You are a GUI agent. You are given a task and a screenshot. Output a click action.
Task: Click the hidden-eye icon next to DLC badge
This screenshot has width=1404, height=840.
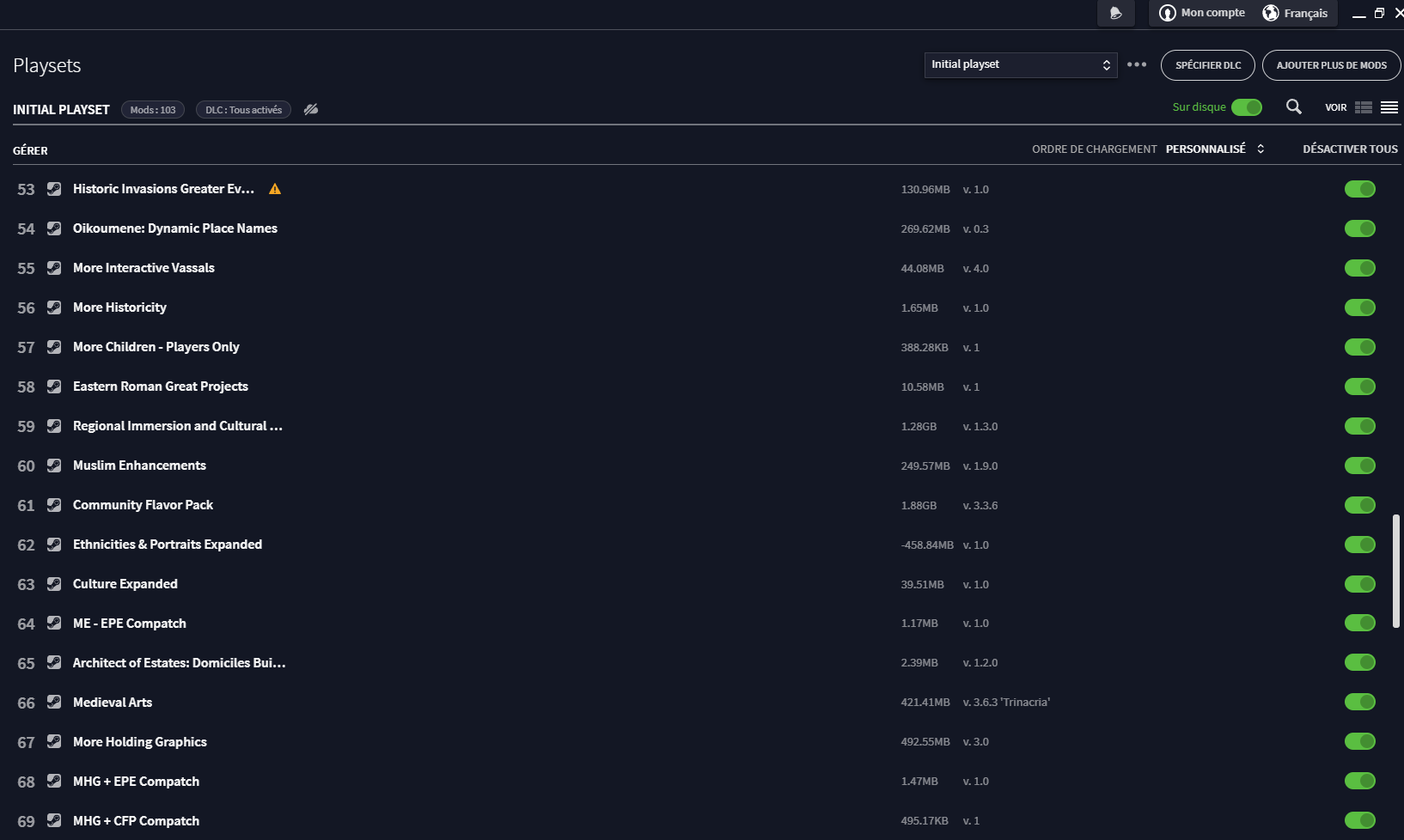[311, 109]
